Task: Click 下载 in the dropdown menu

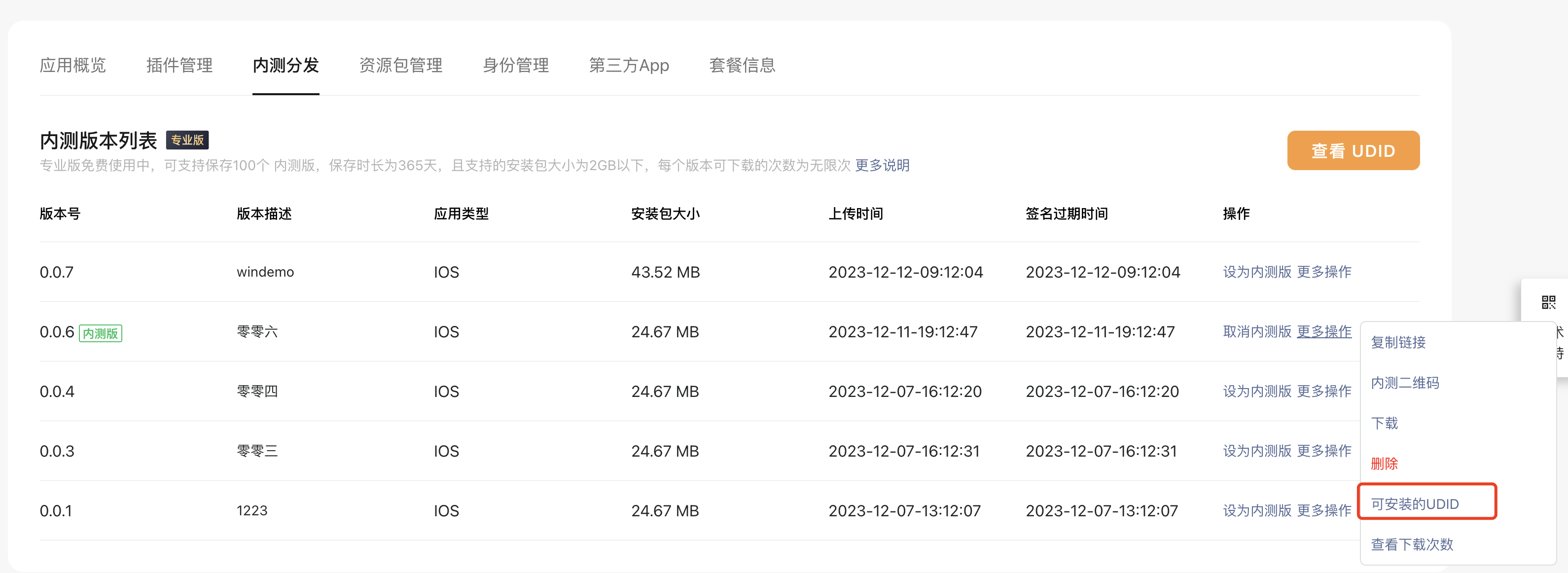Action: point(1384,423)
